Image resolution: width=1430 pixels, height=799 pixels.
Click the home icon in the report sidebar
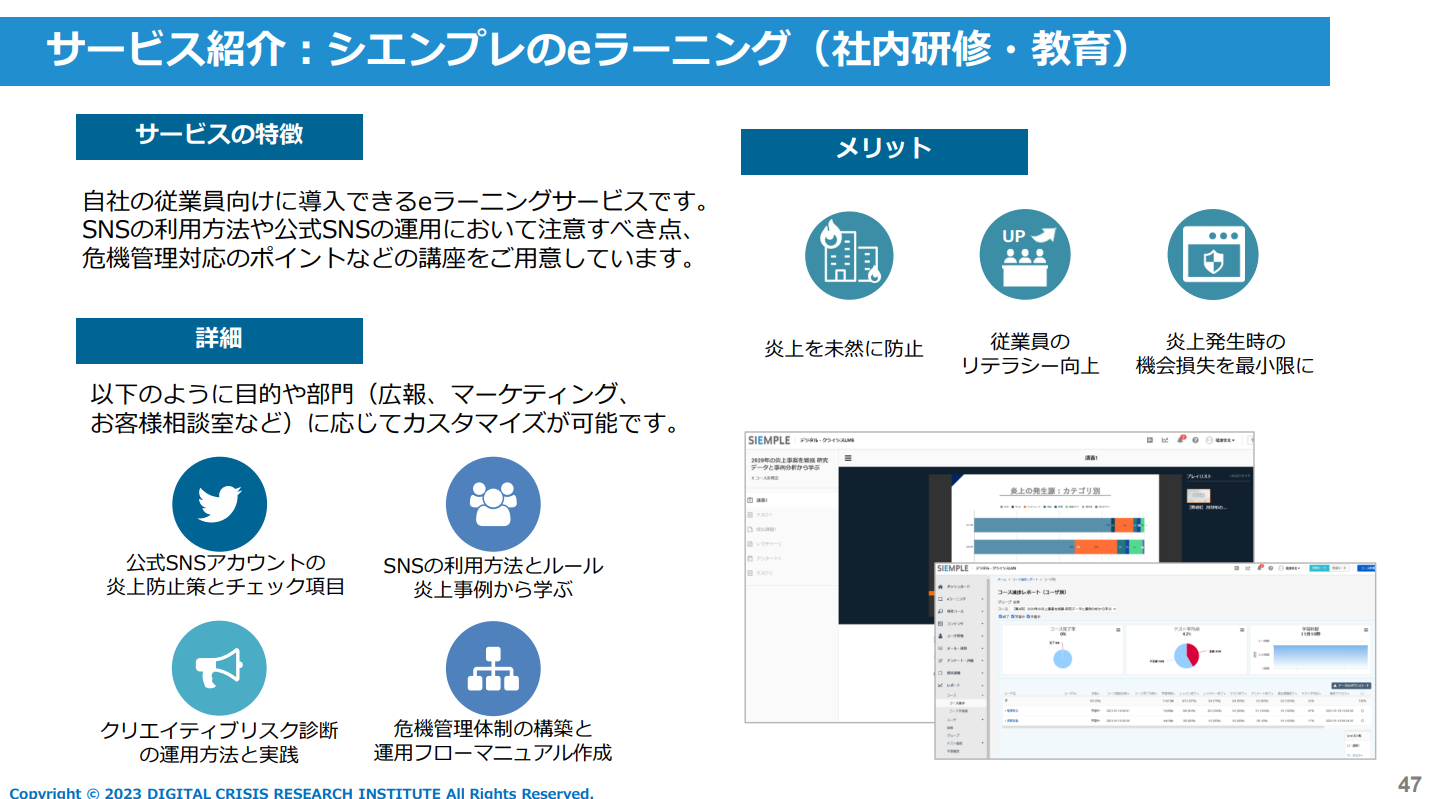[941, 586]
